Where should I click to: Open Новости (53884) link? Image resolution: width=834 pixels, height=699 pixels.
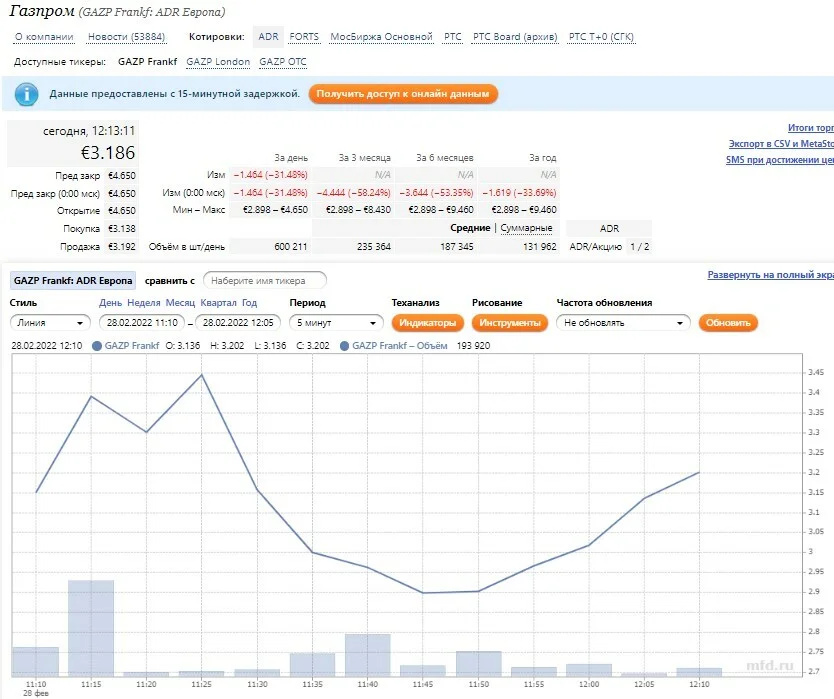point(127,37)
